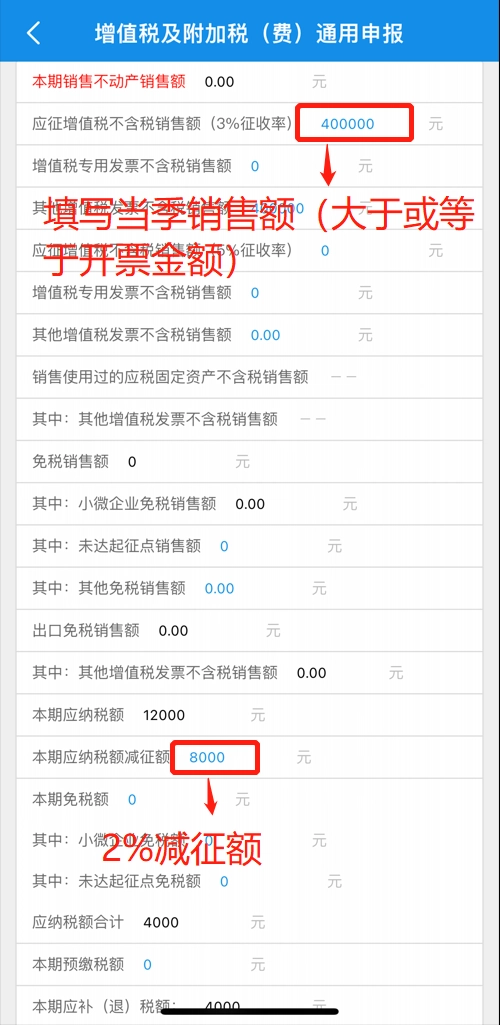Image resolution: width=500 pixels, height=1025 pixels.
Task: Edit the 3% rate sales amount field showing 400000
Action: (x=347, y=124)
